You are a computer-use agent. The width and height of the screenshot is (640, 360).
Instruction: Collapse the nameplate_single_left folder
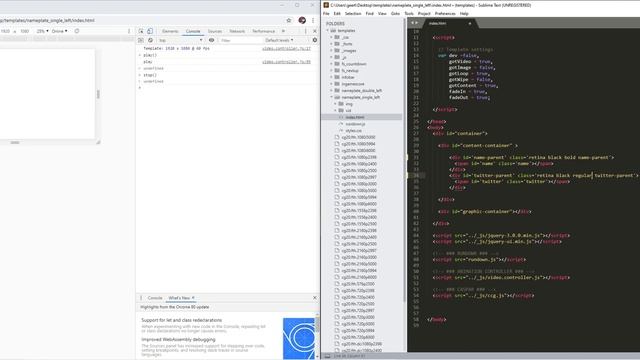click(x=331, y=97)
